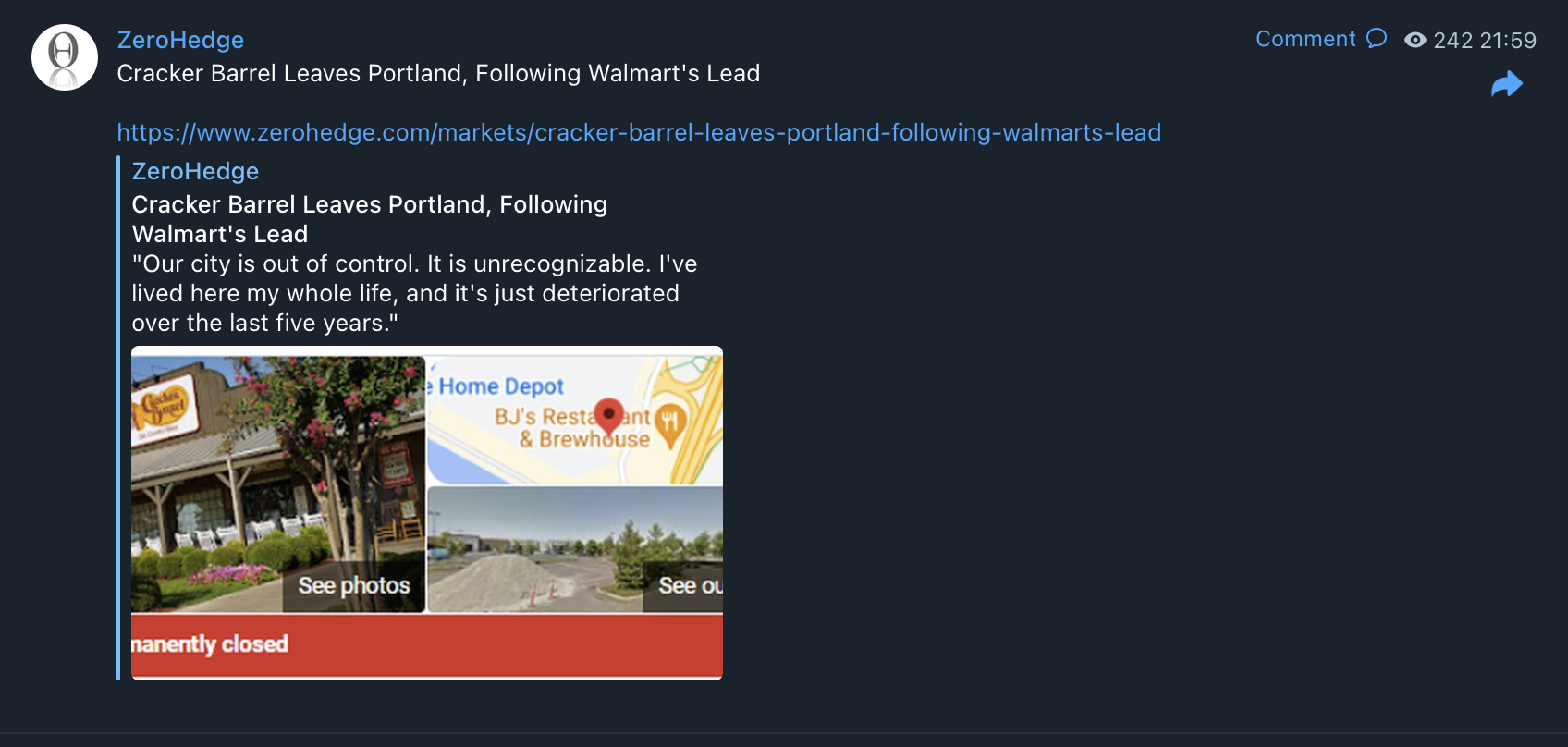The height and width of the screenshot is (747, 1568).
Task: Click the orange restaurant fork icon on map
Action: [669, 423]
